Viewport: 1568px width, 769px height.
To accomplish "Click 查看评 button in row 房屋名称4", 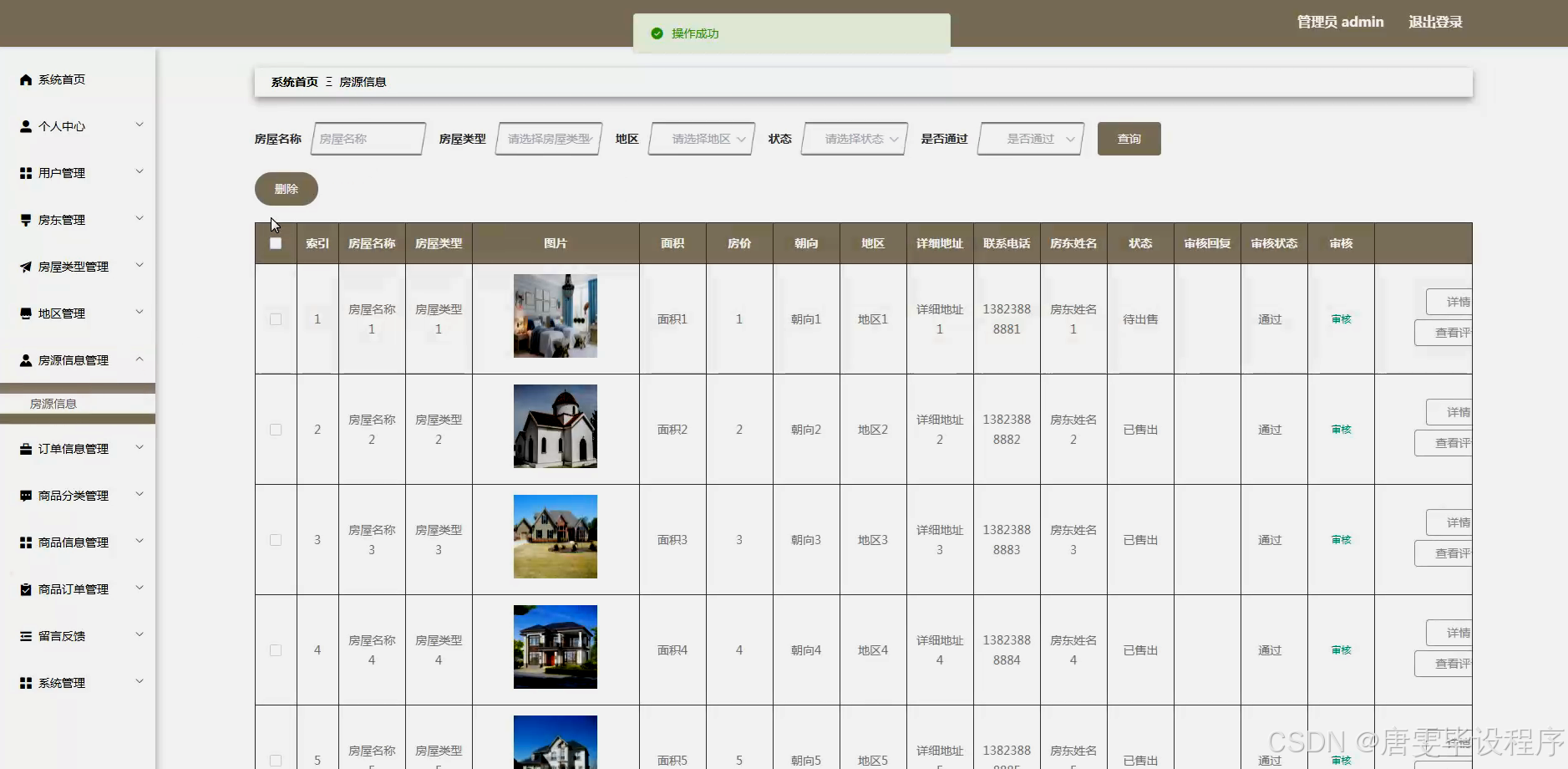I will pyautogui.click(x=1444, y=664).
